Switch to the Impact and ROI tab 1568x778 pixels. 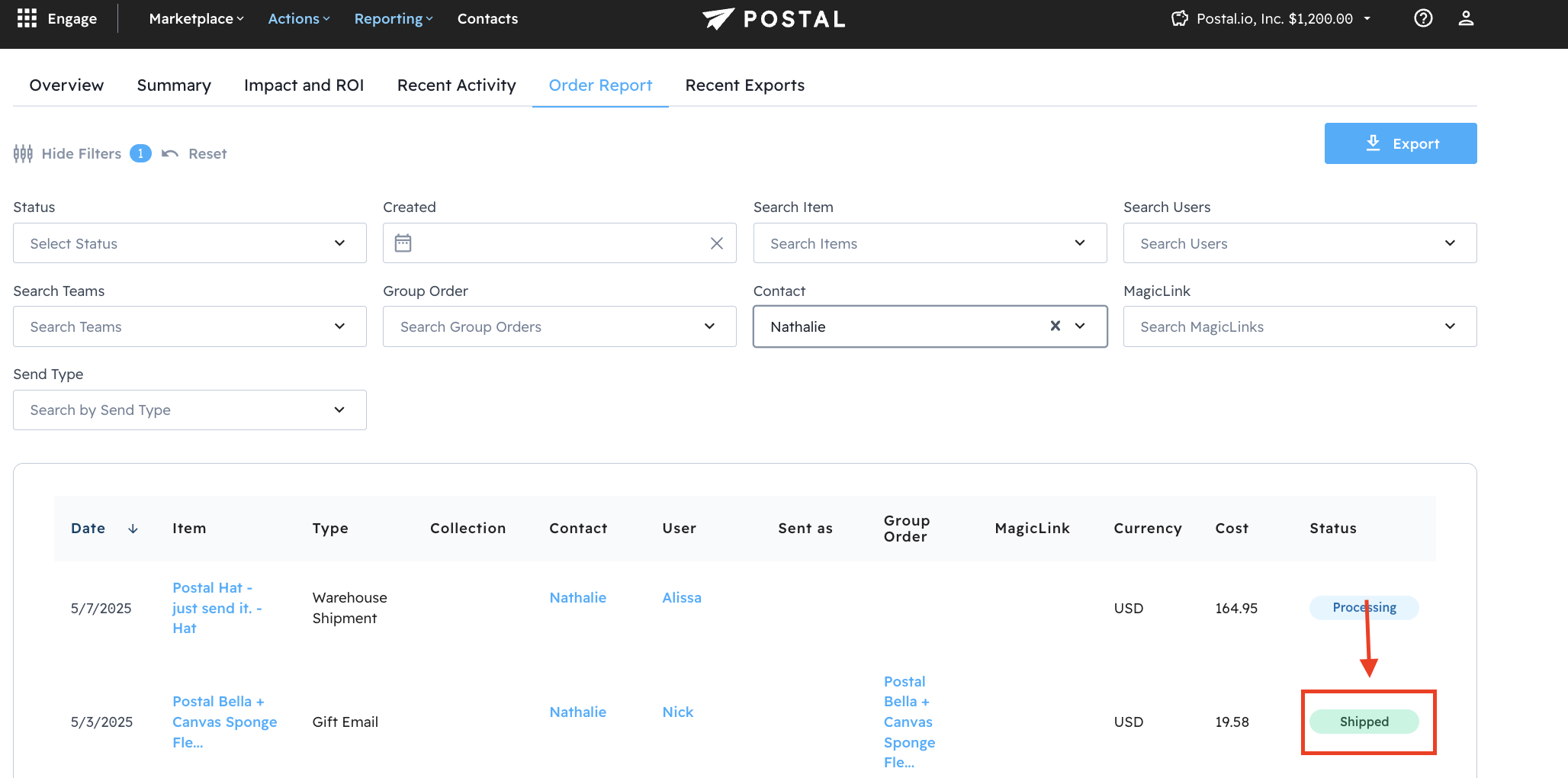pos(304,85)
